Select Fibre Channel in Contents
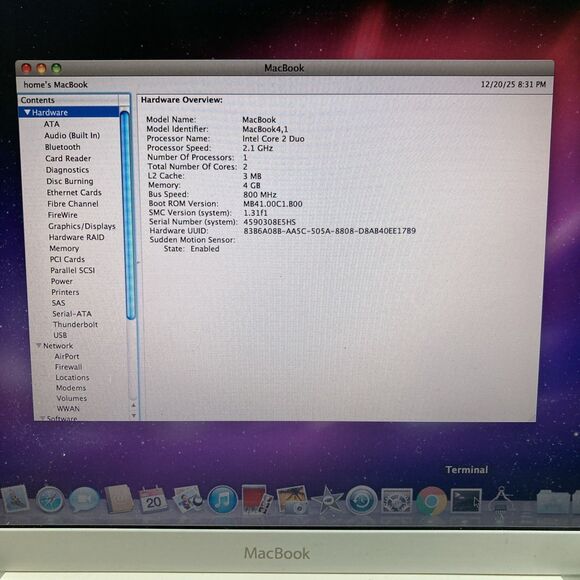This screenshot has height=580, width=580. [x=73, y=204]
